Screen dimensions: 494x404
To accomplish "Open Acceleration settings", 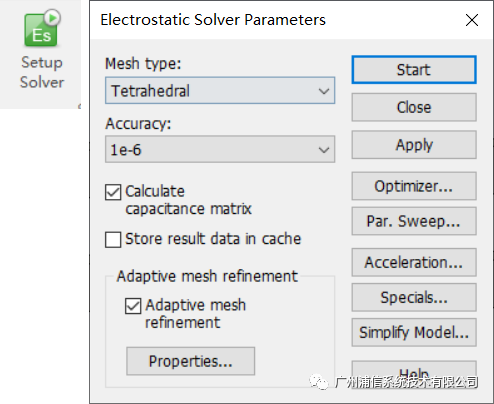I will point(414,262).
